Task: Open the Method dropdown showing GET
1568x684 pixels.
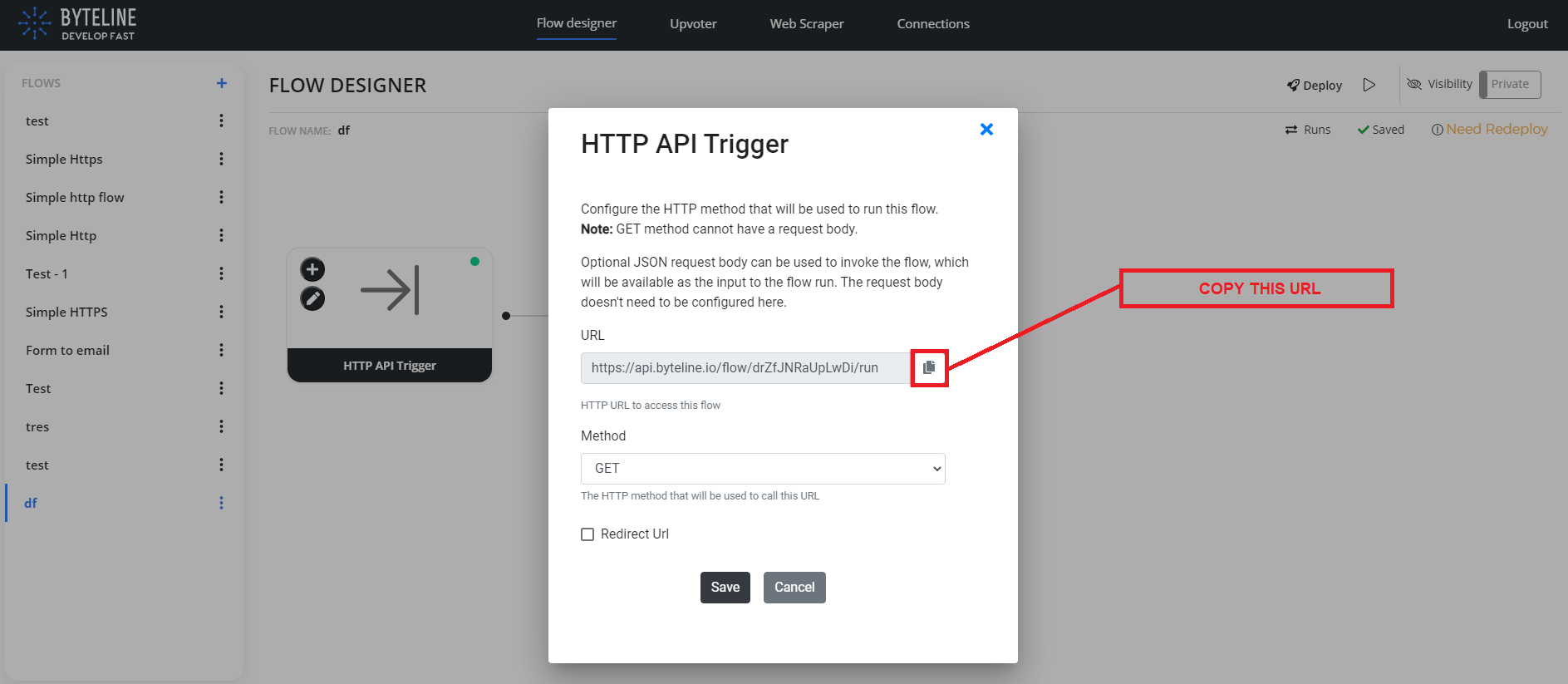Action: 763,469
